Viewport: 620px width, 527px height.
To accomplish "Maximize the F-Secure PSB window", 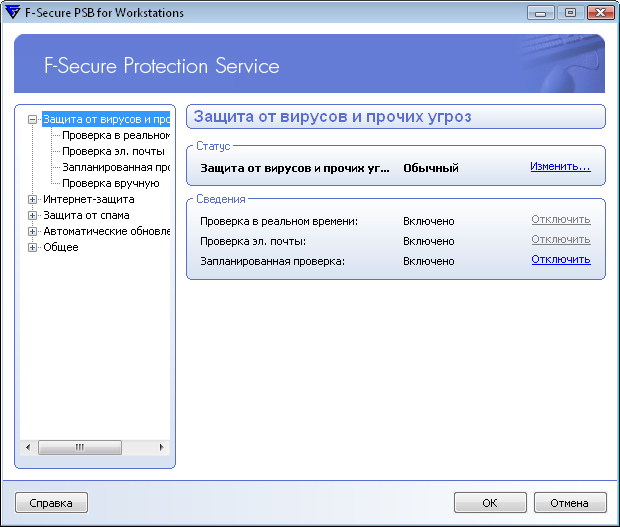I will (570, 13).
